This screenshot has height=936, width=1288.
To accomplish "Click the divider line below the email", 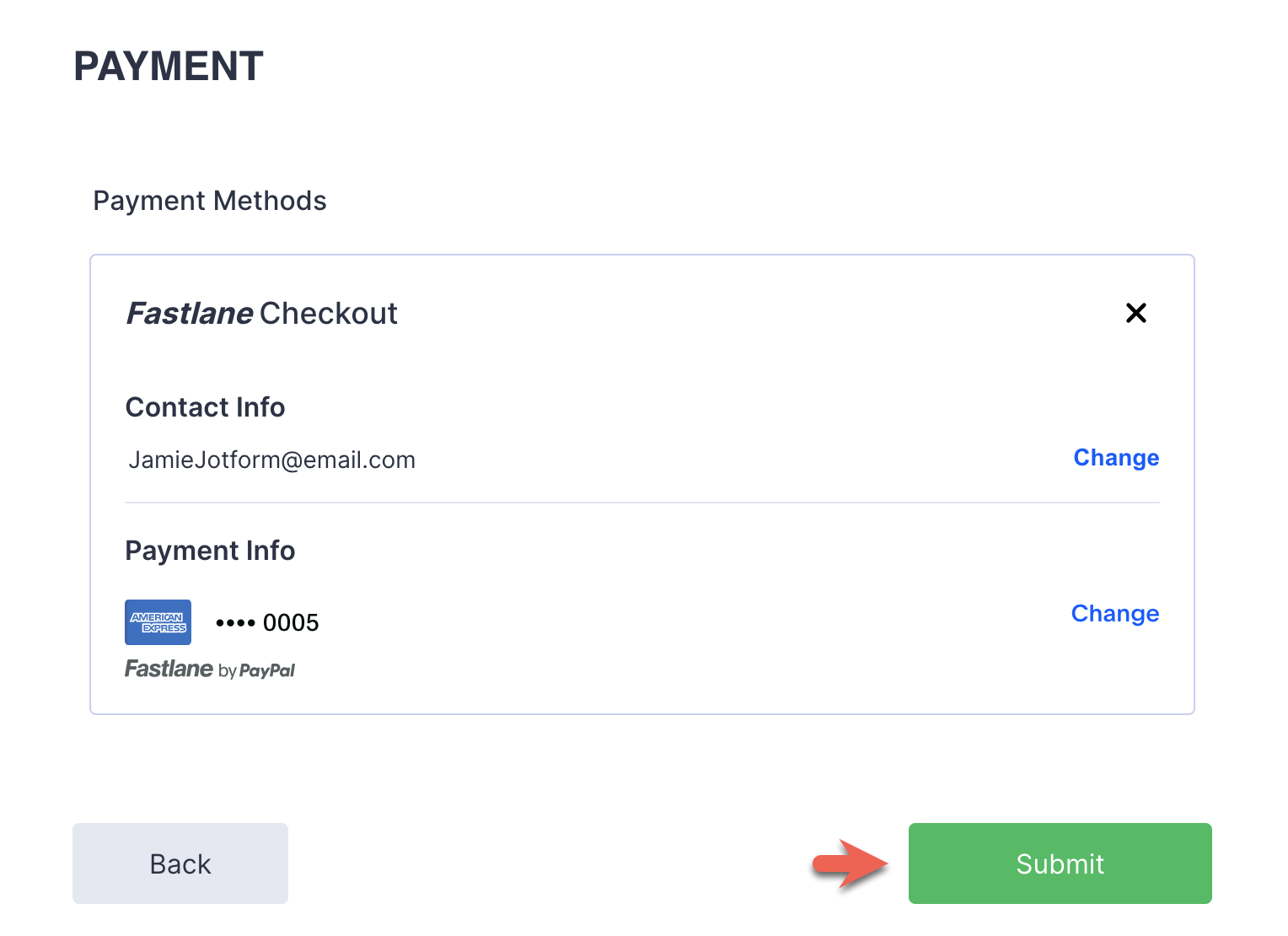I will [641, 503].
